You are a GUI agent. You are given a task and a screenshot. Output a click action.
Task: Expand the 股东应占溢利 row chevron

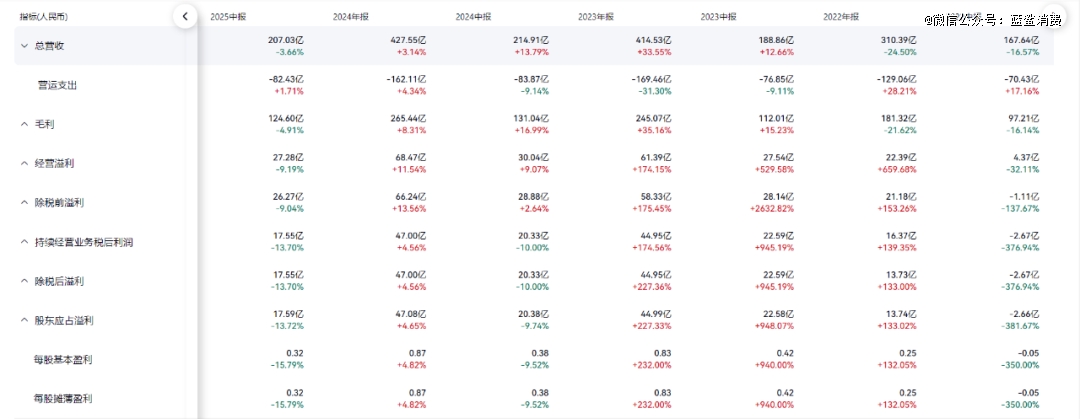pos(24,320)
